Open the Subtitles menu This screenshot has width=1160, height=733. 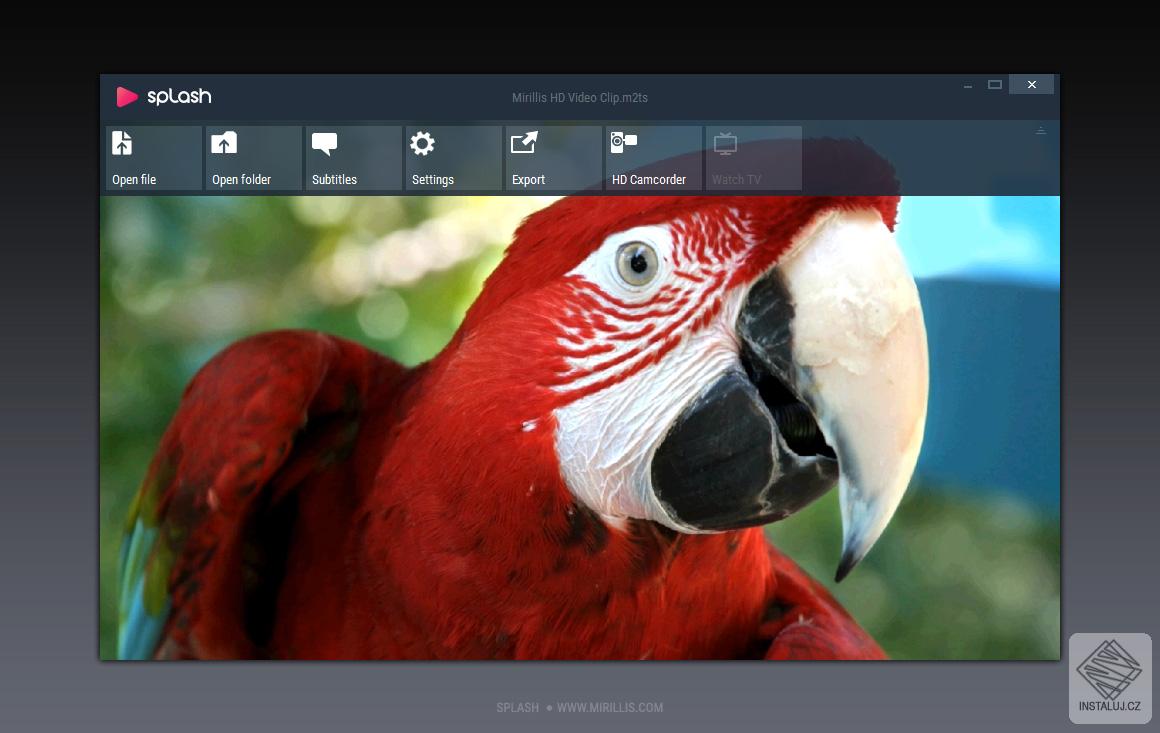354,158
